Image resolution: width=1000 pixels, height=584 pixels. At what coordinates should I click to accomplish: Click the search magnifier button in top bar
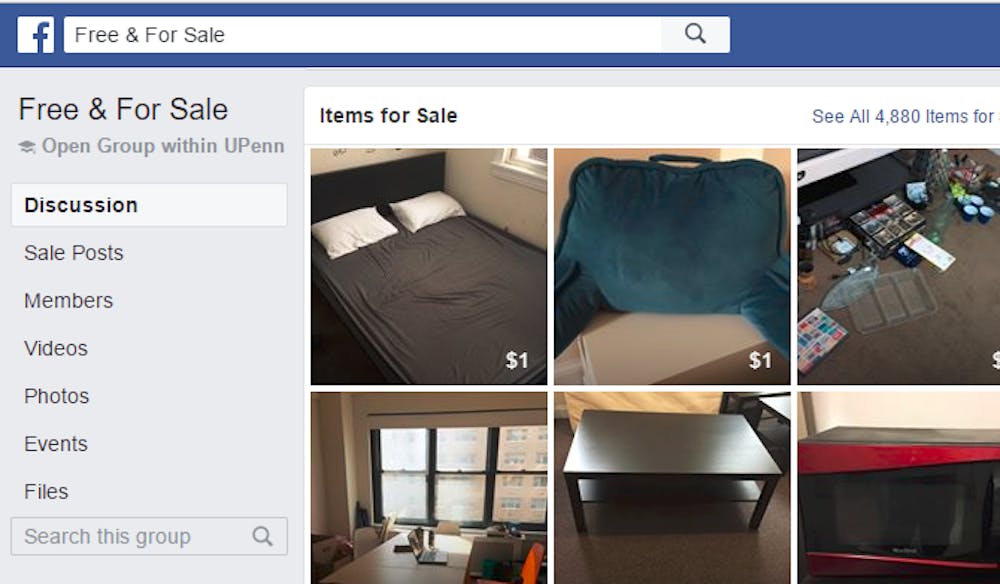pyautogui.click(x=695, y=34)
